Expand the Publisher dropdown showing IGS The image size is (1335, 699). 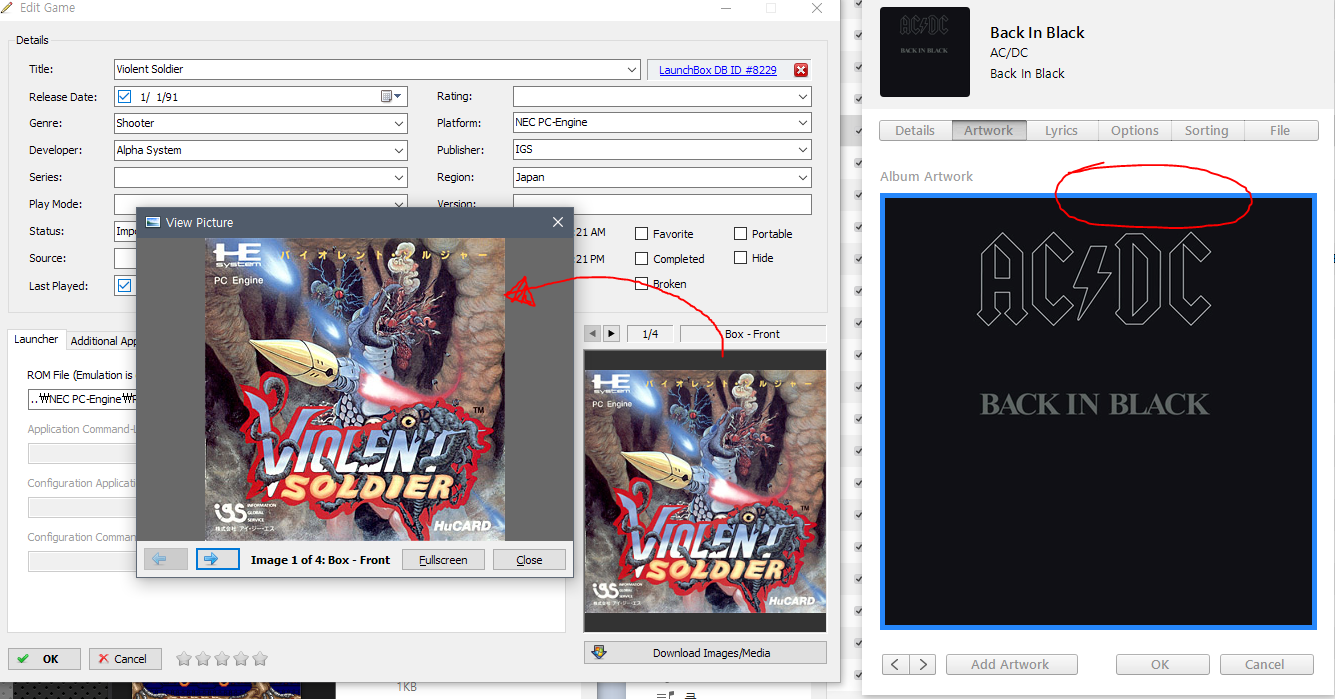803,150
